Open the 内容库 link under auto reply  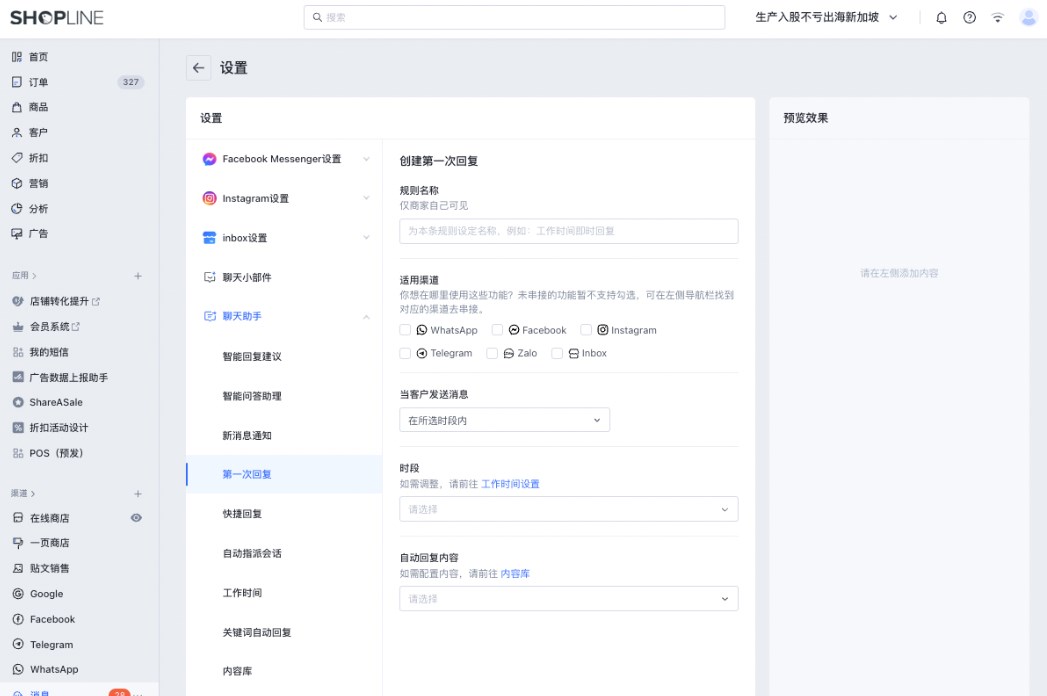(x=515, y=574)
